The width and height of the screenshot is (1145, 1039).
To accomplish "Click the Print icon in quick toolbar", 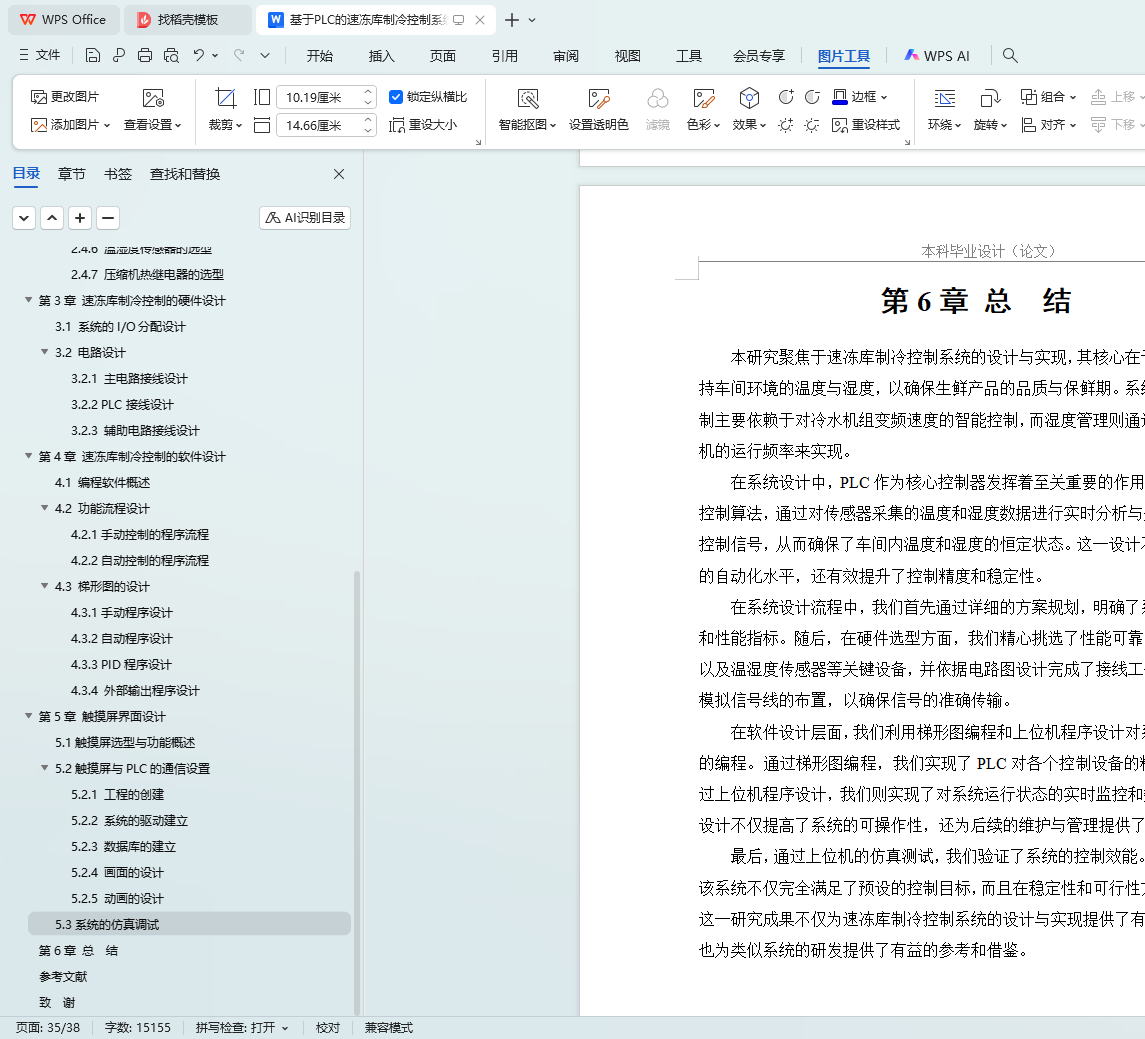I will click(145, 55).
